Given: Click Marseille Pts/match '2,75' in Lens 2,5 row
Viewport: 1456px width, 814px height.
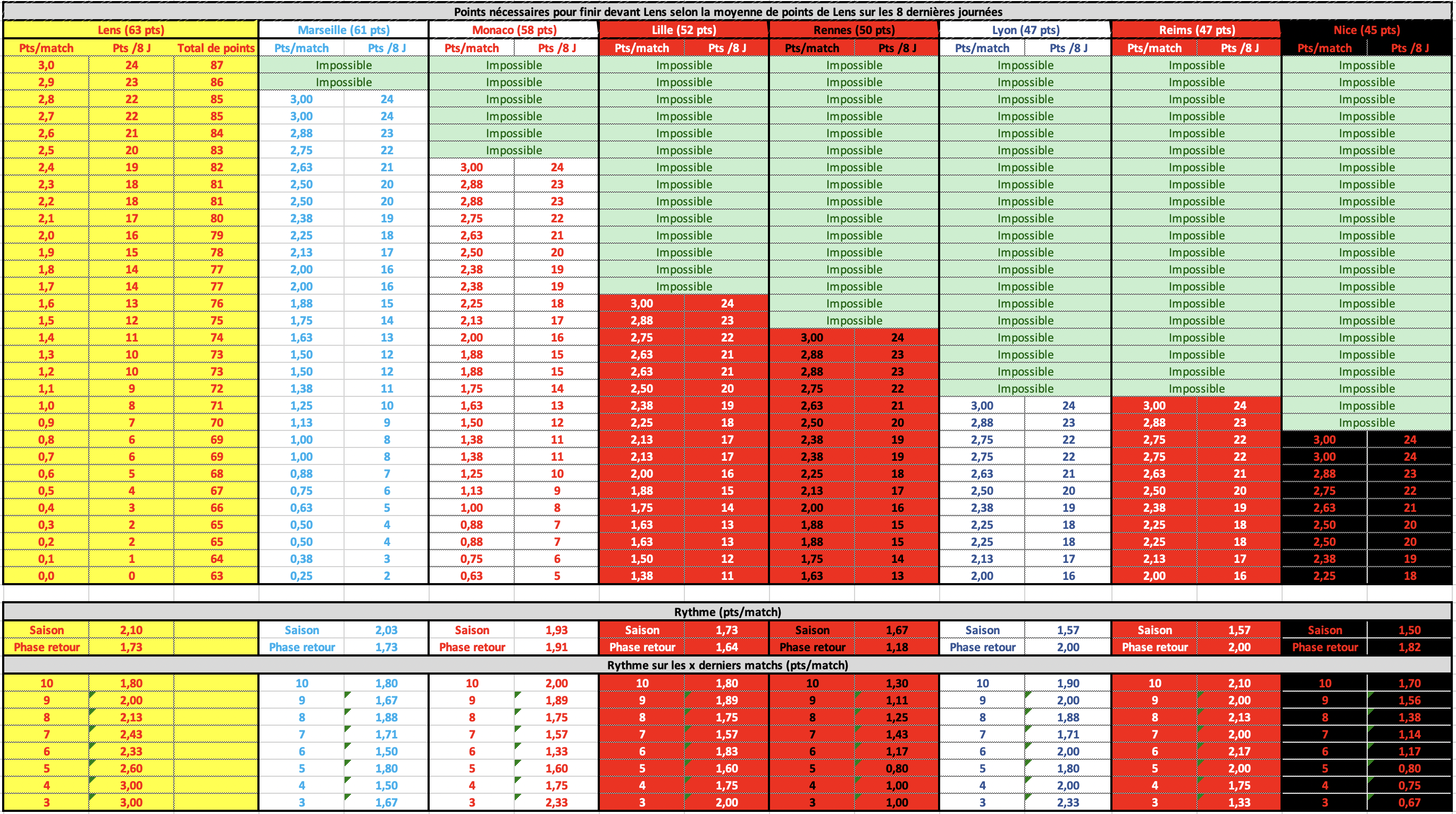Looking at the screenshot, I should tap(302, 151).
